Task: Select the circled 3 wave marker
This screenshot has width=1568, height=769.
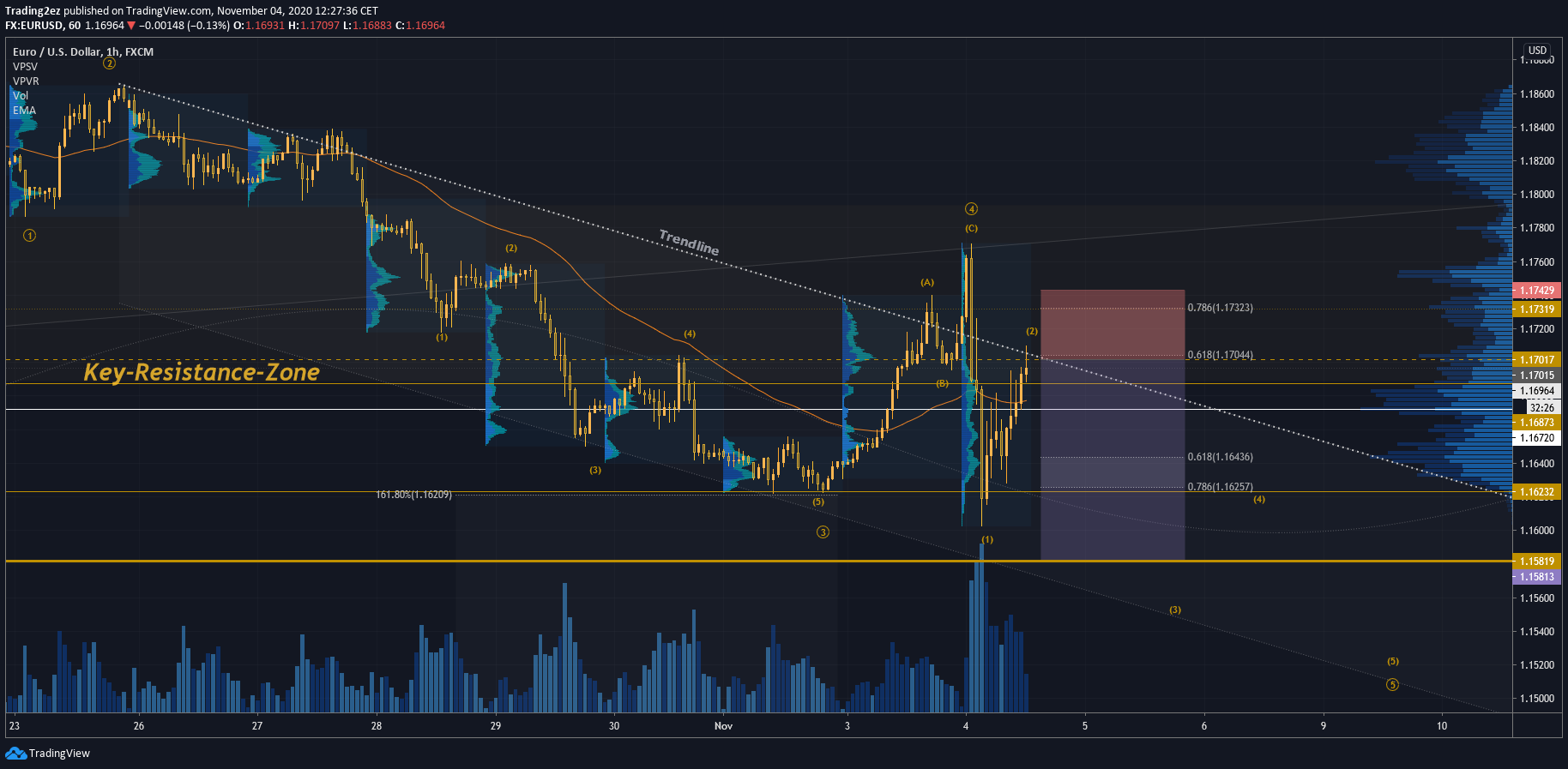Action: [823, 532]
